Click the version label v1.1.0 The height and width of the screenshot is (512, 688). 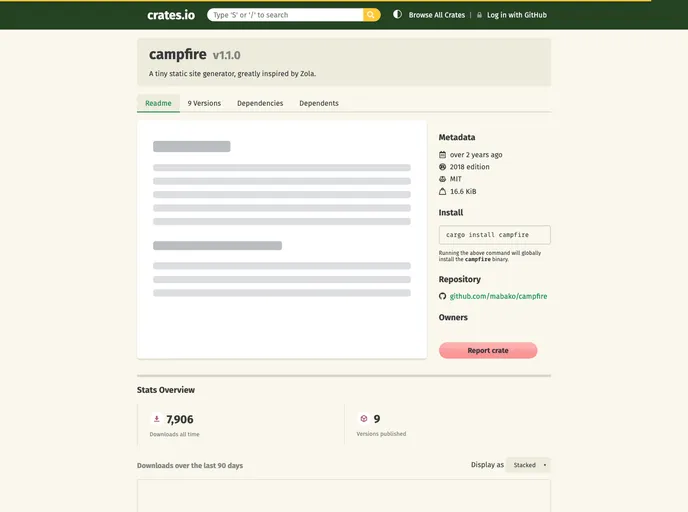pos(226,55)
